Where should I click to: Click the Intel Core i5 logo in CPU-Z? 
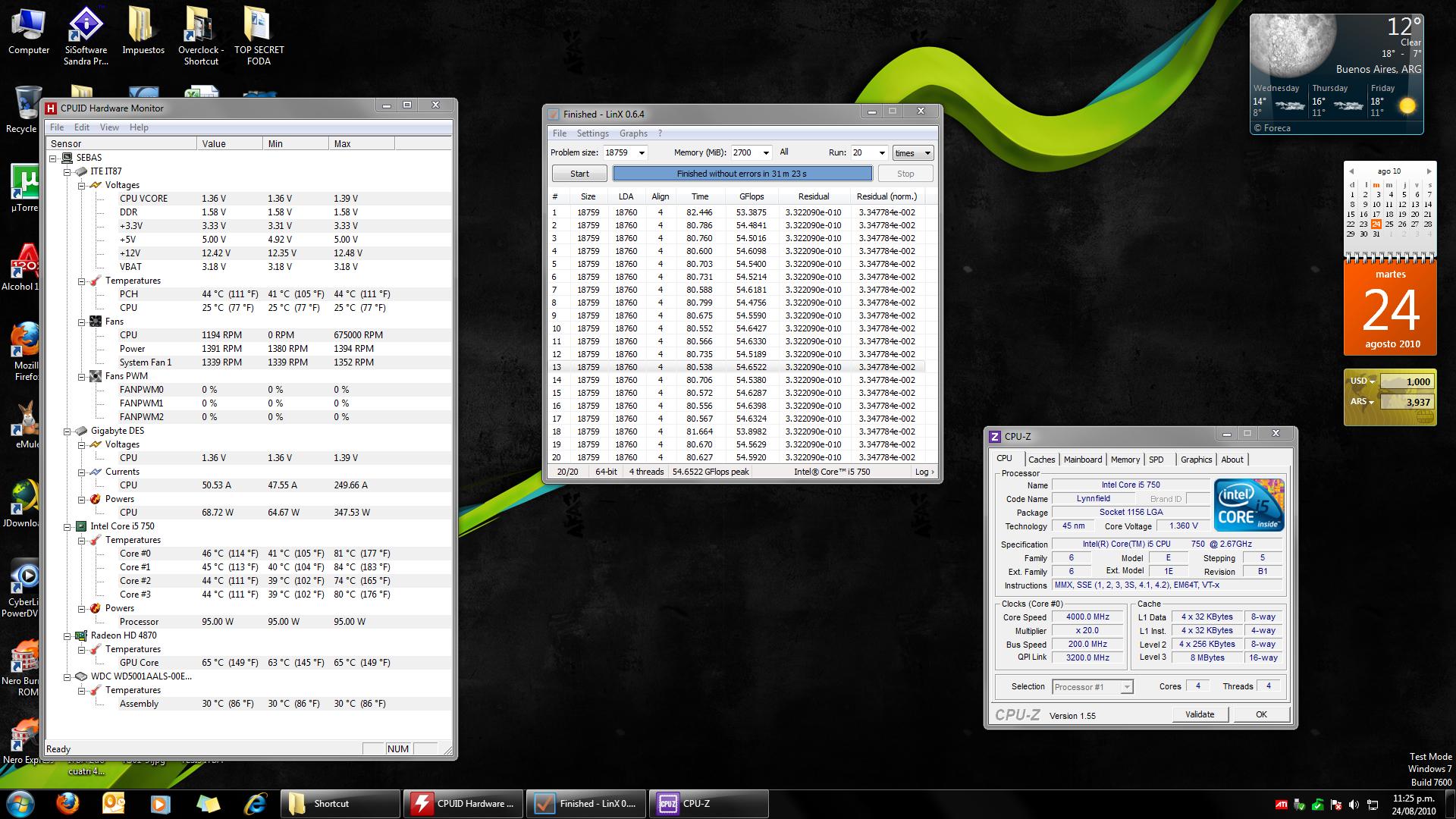tap(1248, 504)
